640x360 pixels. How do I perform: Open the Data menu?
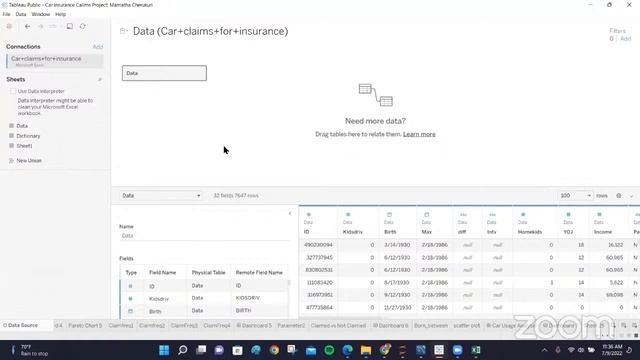[21, 14]
